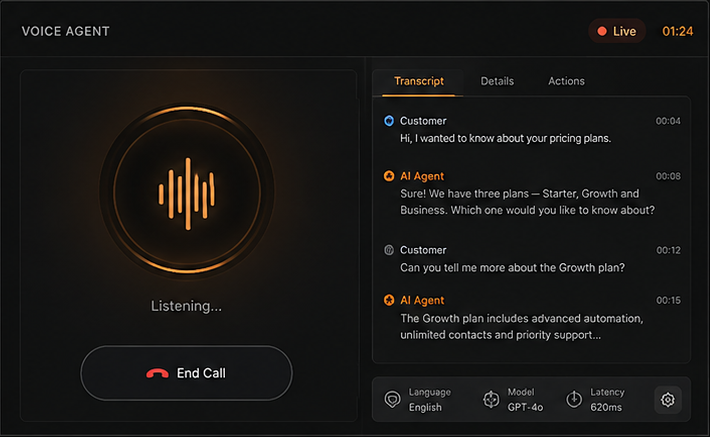Click the AI Agent name label at 00:08
710x437 pixels.
422,176
